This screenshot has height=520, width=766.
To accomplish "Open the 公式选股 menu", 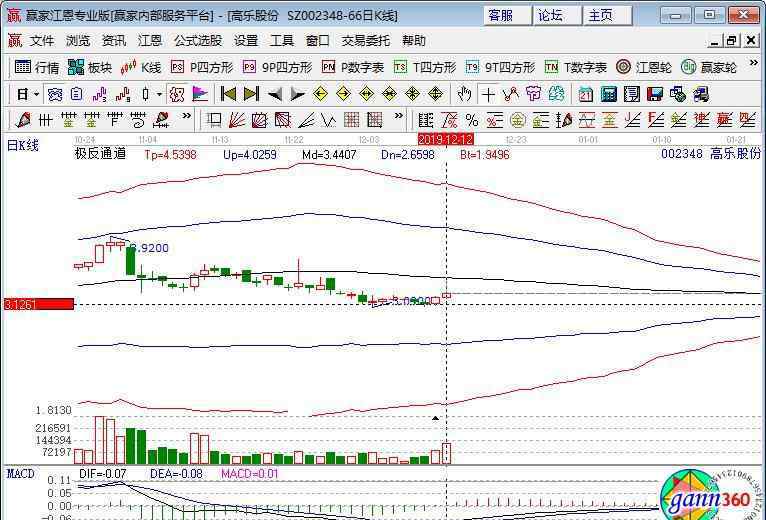I will [x=198, y=41].
